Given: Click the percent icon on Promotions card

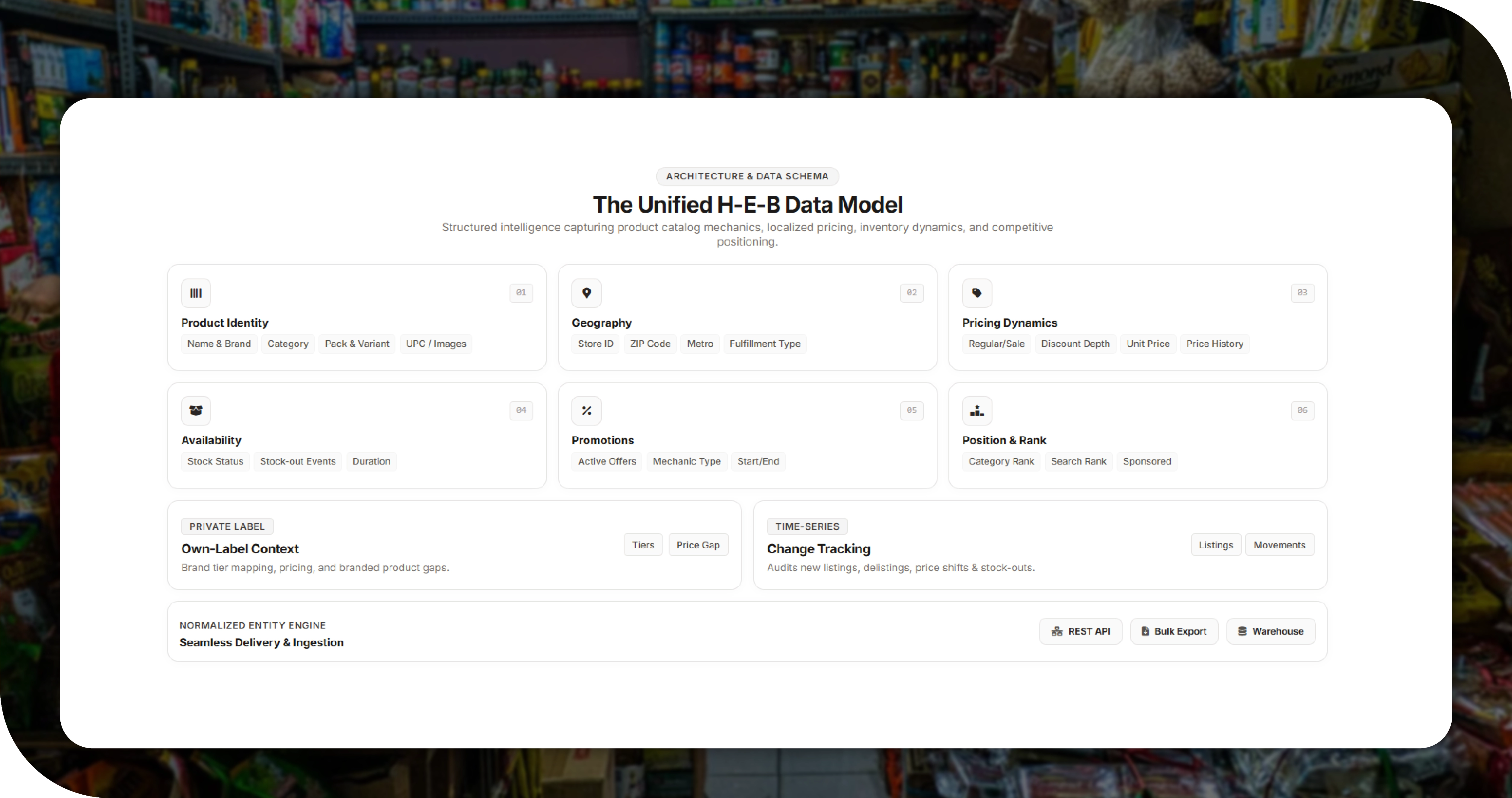Looking at the screenshot, I should click(x=587, y=410).
